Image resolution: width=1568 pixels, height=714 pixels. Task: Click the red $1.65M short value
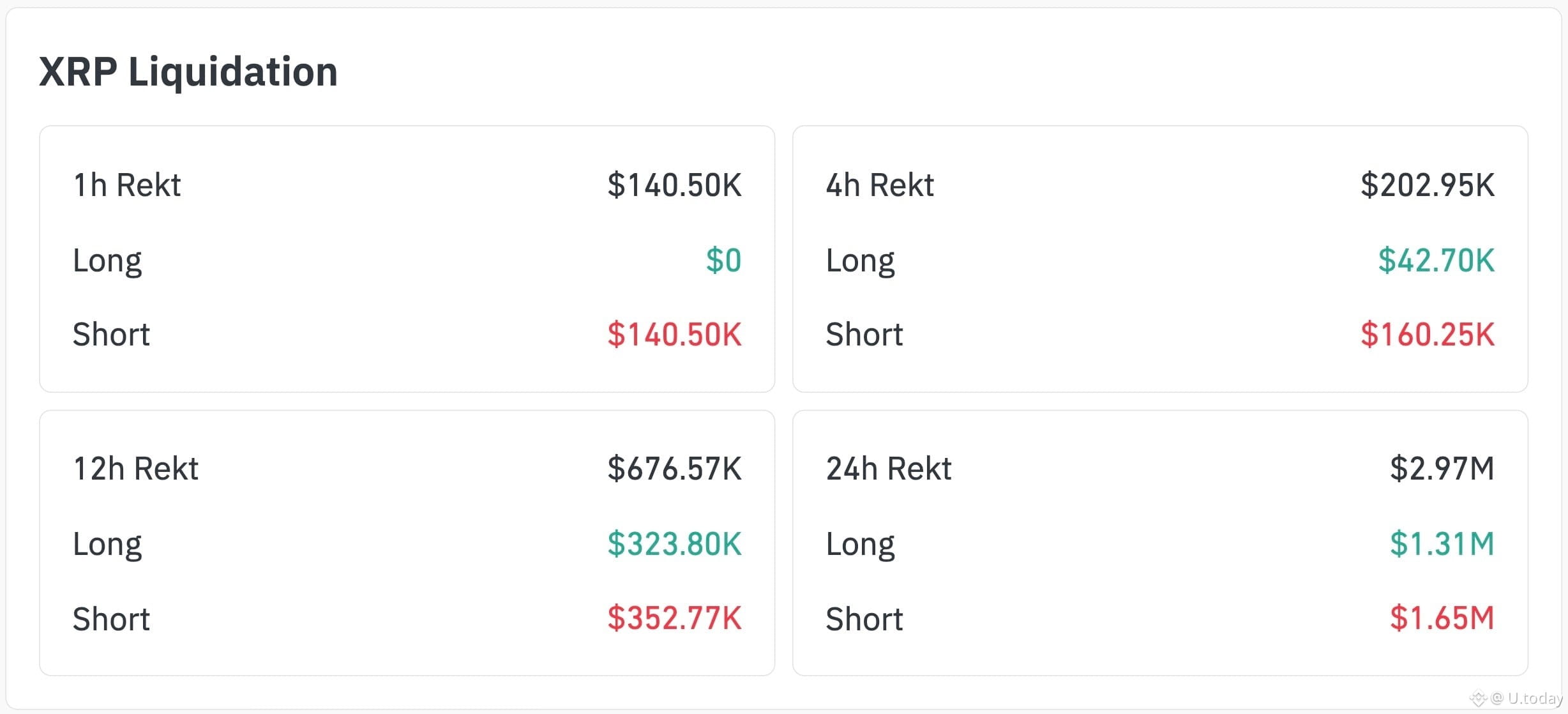click(x=1442, y=618)
